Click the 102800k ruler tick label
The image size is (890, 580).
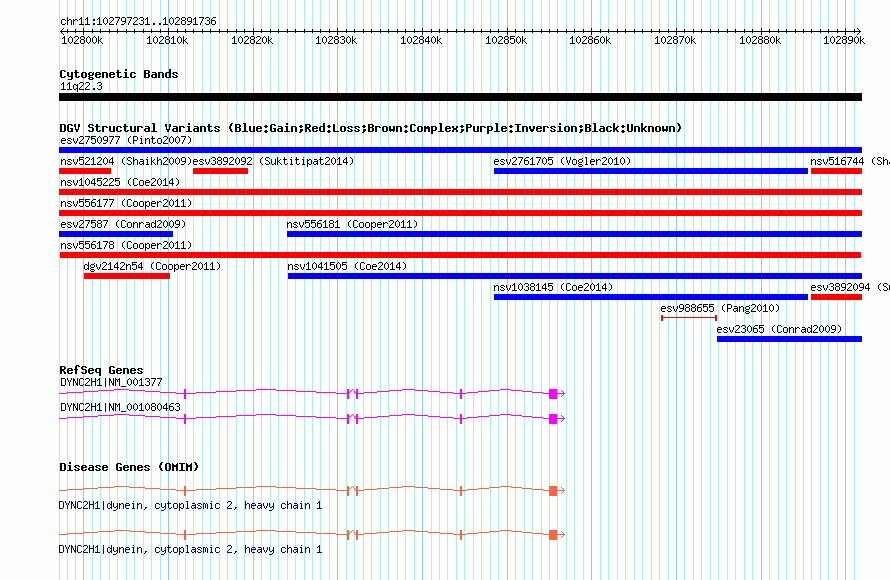(82, 40)
